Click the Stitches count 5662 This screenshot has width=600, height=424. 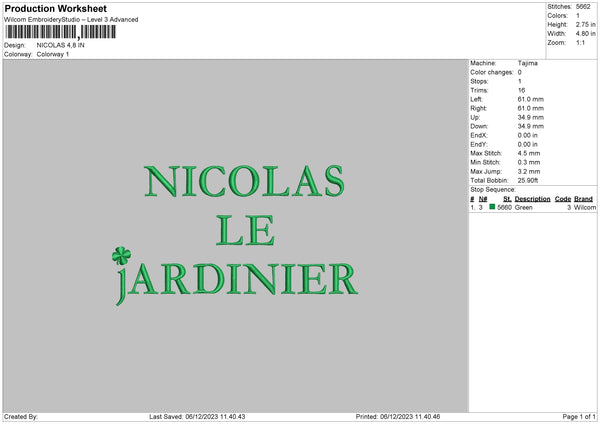583,7
